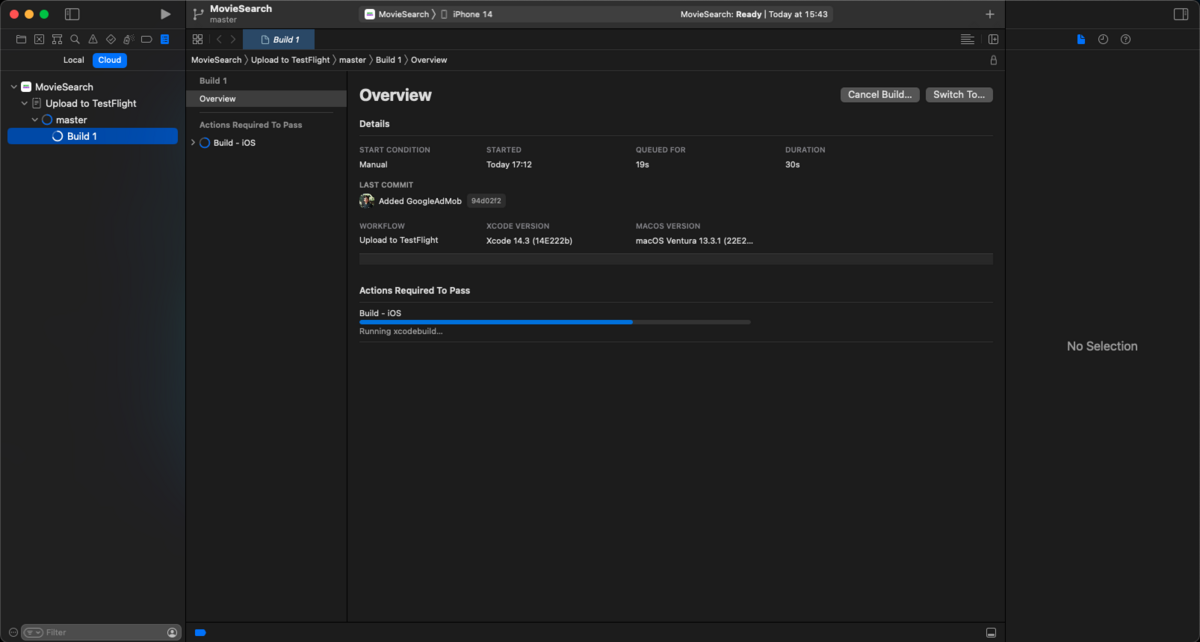This screenshot has width=1200, height=642.
Task: Click Upload to TestFlight breadcrumb
Action: pos(290,60)
